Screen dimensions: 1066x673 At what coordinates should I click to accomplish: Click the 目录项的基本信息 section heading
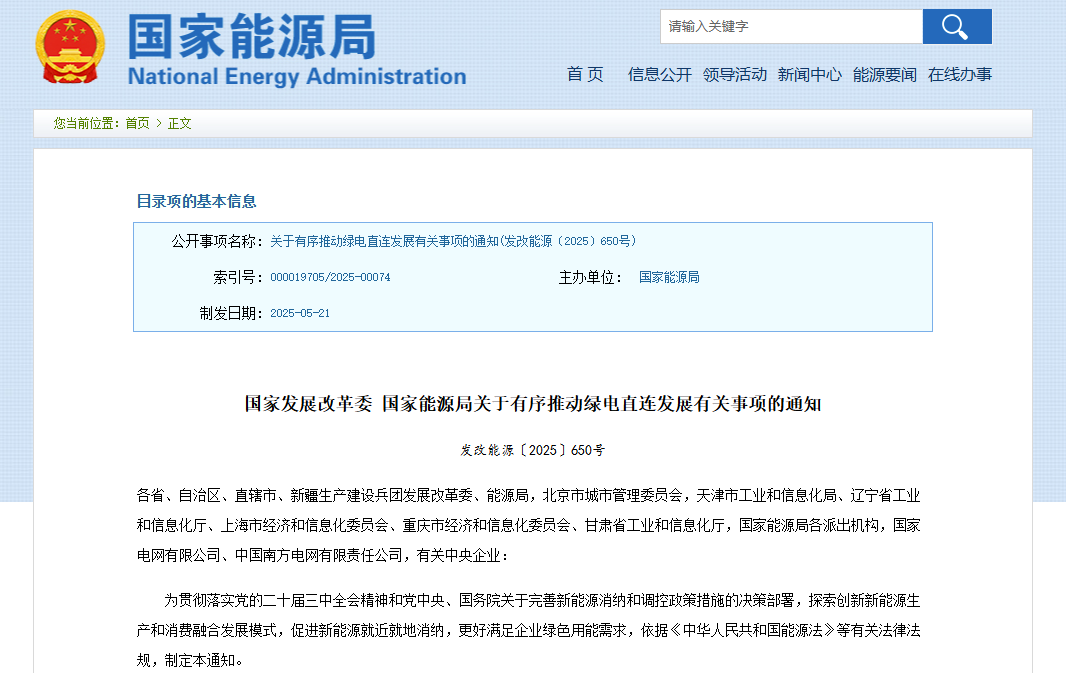coord(196,201)
